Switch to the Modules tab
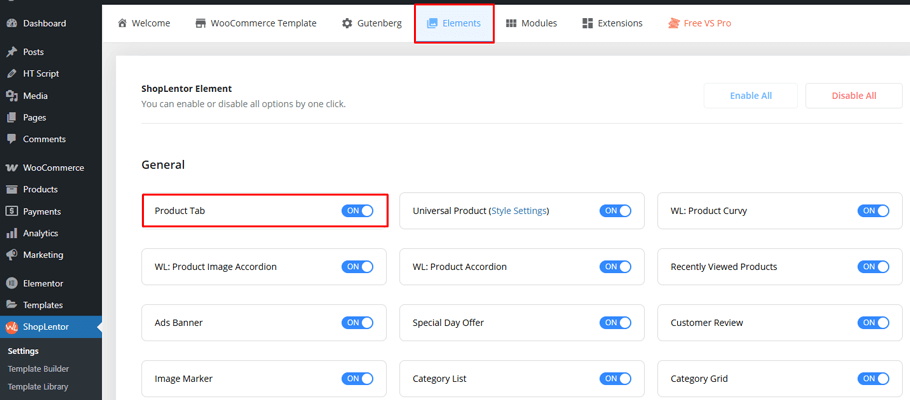 (532, 23)
